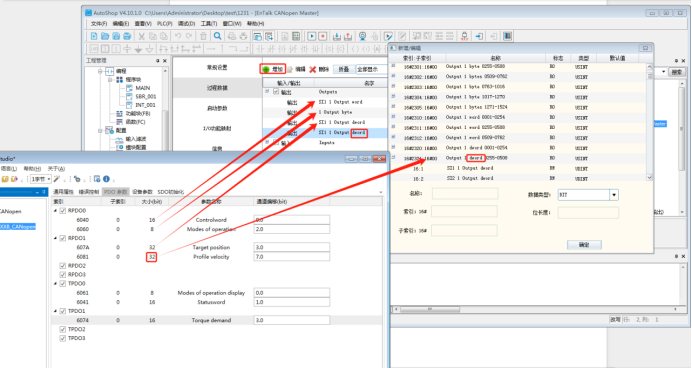Image resolution: width=692 pixels, height=368 pixels.
Task: Collapse the RPDO0 tree node
Action: coord(56,210)
